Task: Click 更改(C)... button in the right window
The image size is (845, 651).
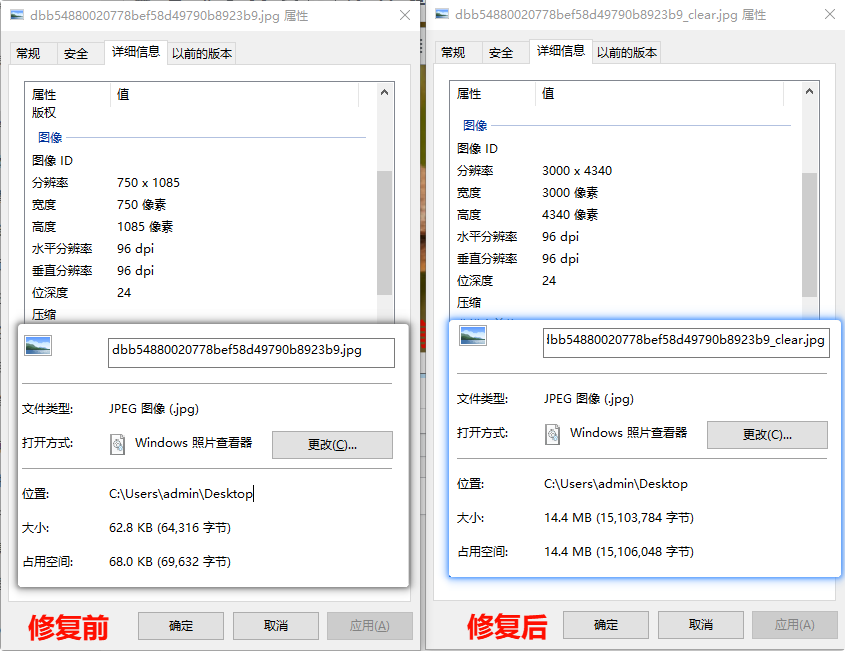Action: pyautogui.click(x=767, y=434)
